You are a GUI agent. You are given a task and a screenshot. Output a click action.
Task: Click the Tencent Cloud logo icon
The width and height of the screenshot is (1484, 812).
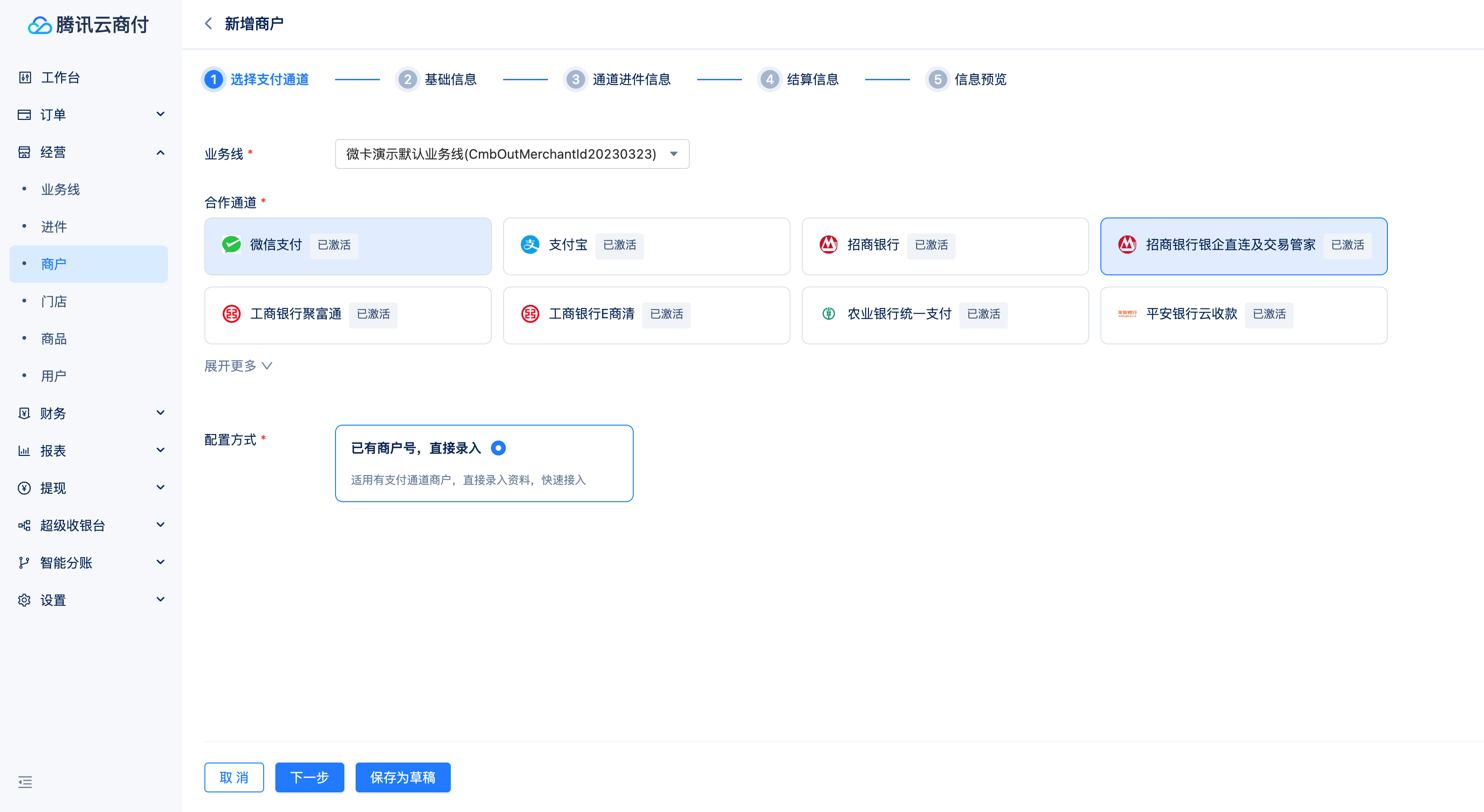coord(40,25)
